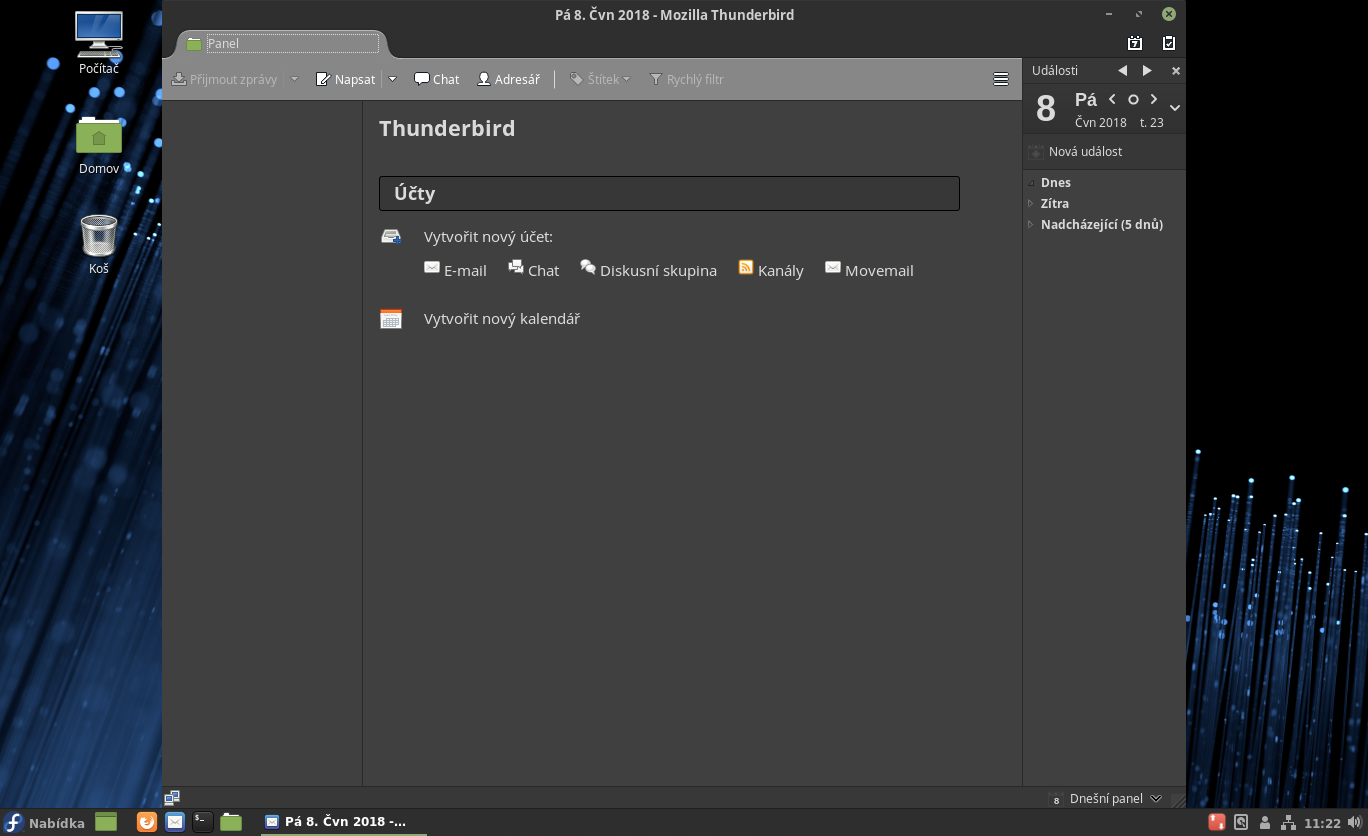Open the calendar tab icon
The image size is (1368, 836).
coord(1134,43)
